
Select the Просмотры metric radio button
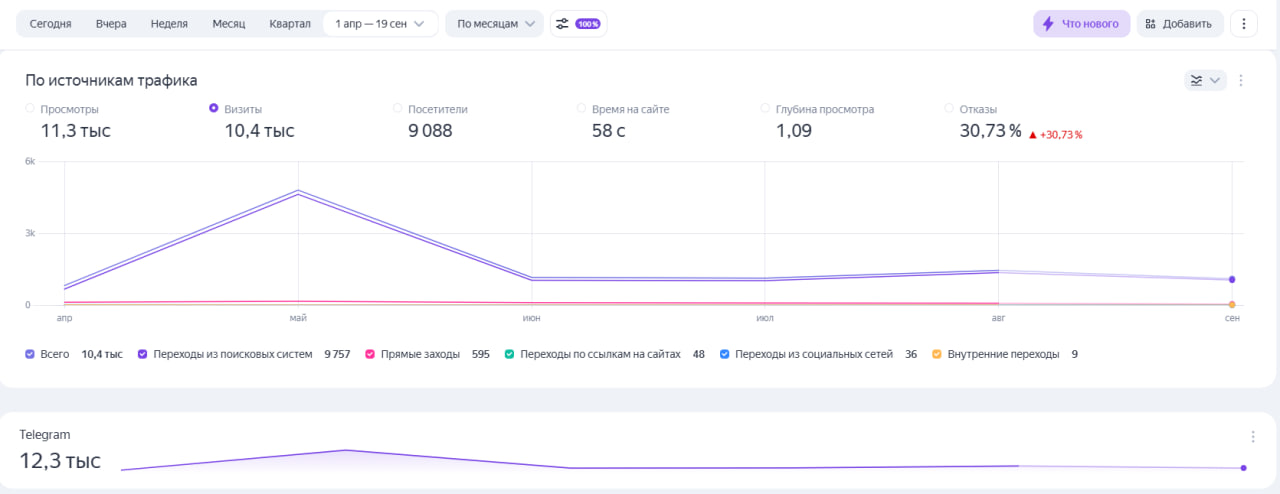point(30,108)
